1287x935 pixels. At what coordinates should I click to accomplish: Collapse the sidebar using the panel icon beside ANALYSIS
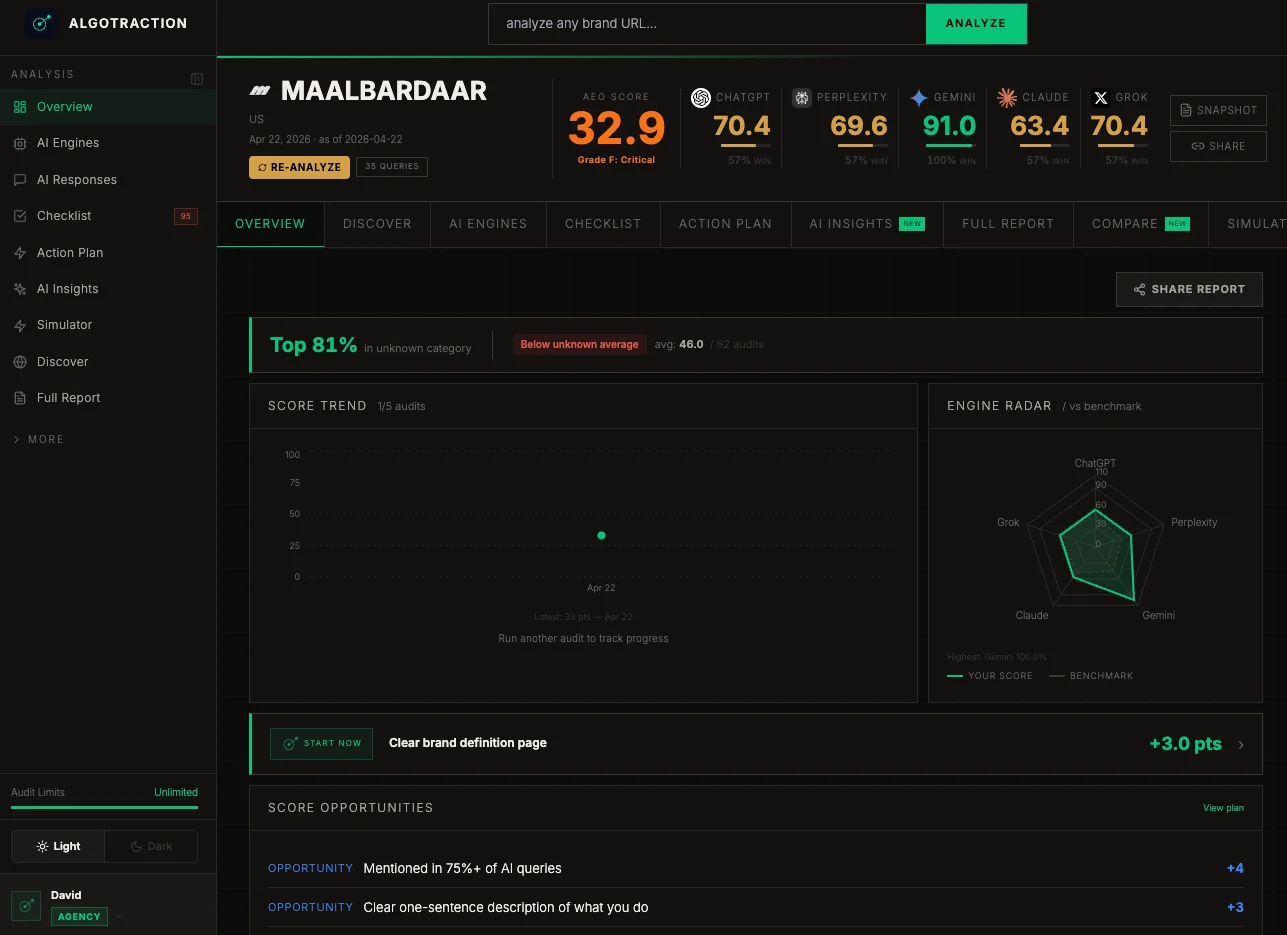pyautogui.click(x=197, y=79)
